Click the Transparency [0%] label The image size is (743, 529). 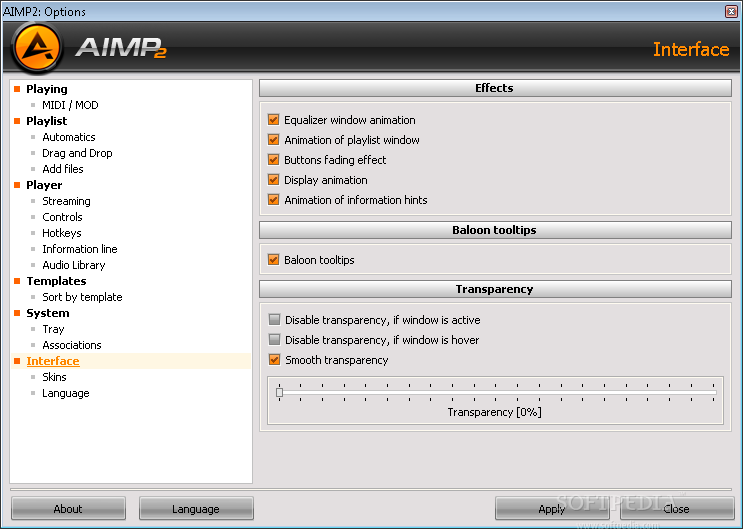pos(494,412)
